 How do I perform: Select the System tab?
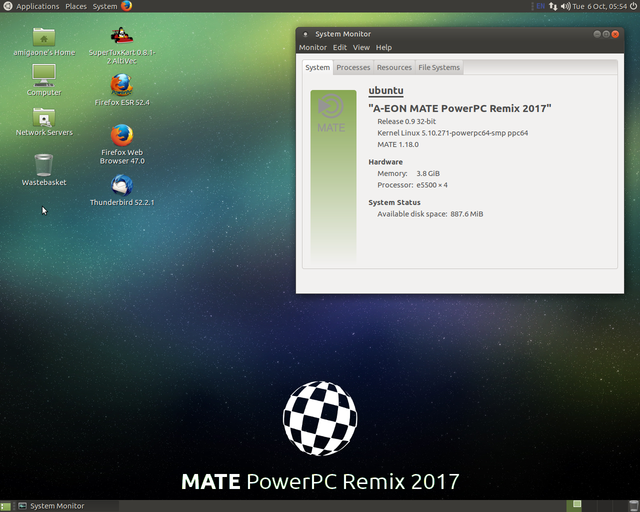318,67
